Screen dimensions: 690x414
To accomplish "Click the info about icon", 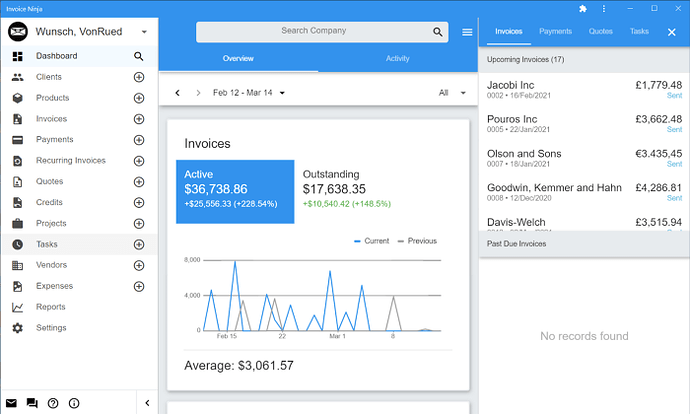I will pyautogui.click(x=74, y=403).
